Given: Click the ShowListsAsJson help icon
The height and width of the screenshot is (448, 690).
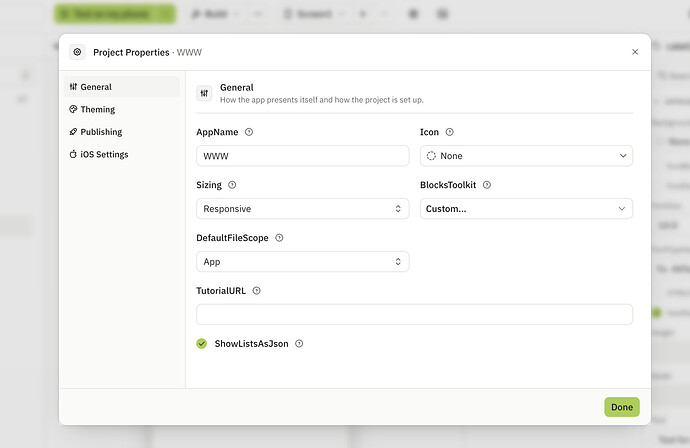Looking at the screenshot, I should tap(299, 344).
